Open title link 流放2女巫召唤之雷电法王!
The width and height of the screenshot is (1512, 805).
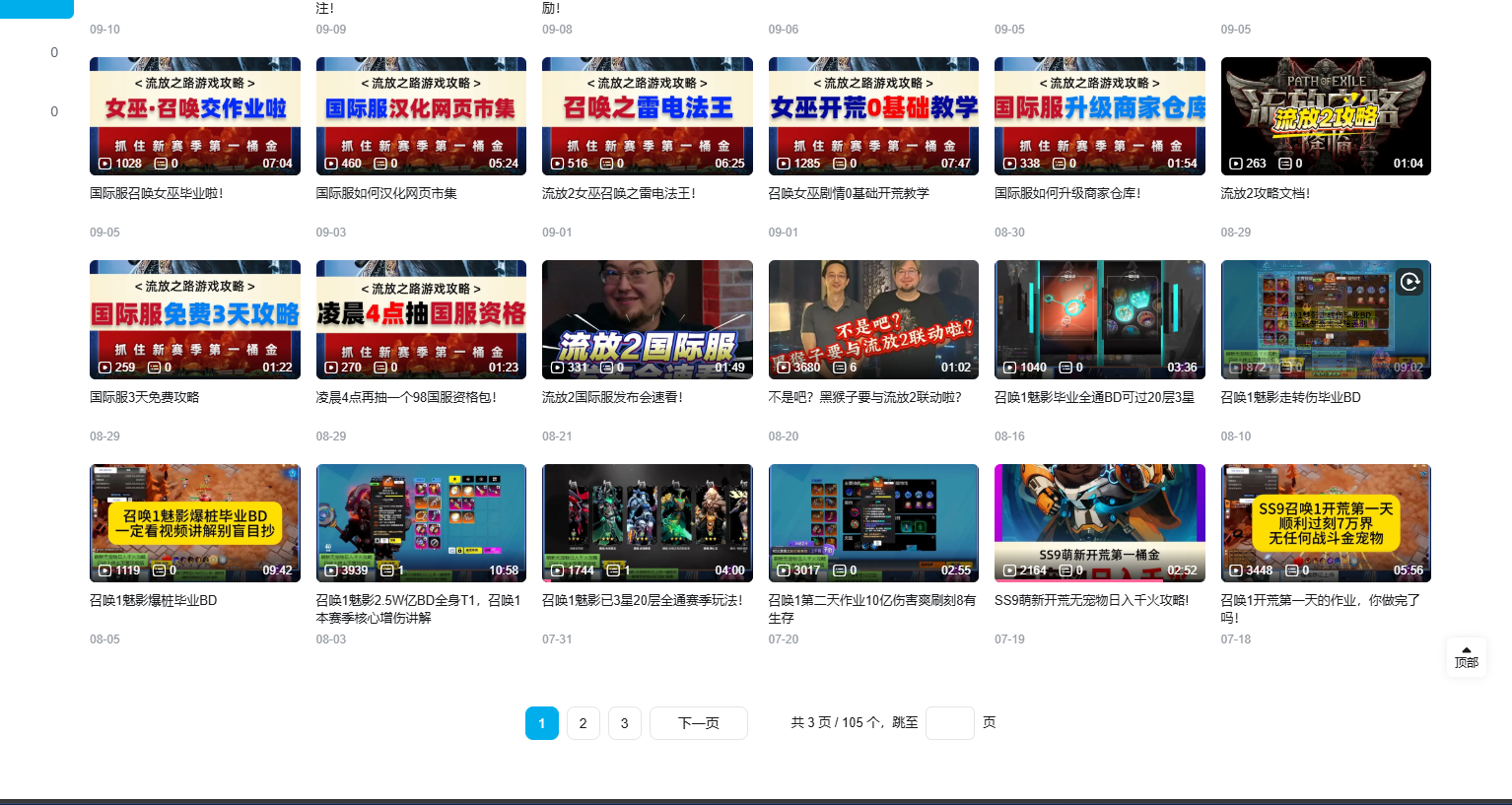tap(619, 193)
